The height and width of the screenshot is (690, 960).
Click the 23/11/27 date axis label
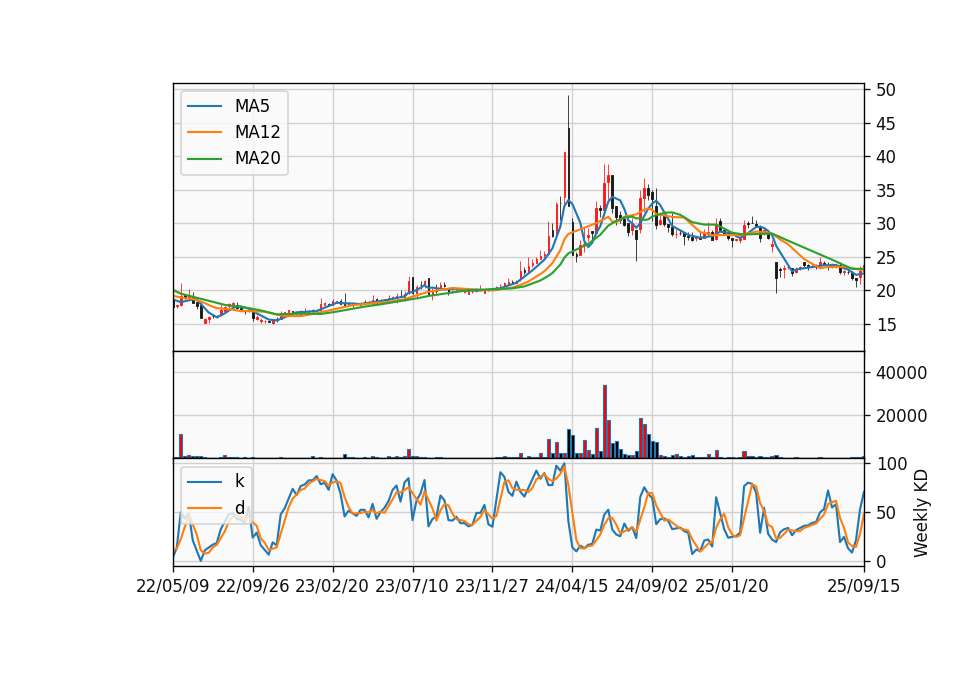(492, 587)
